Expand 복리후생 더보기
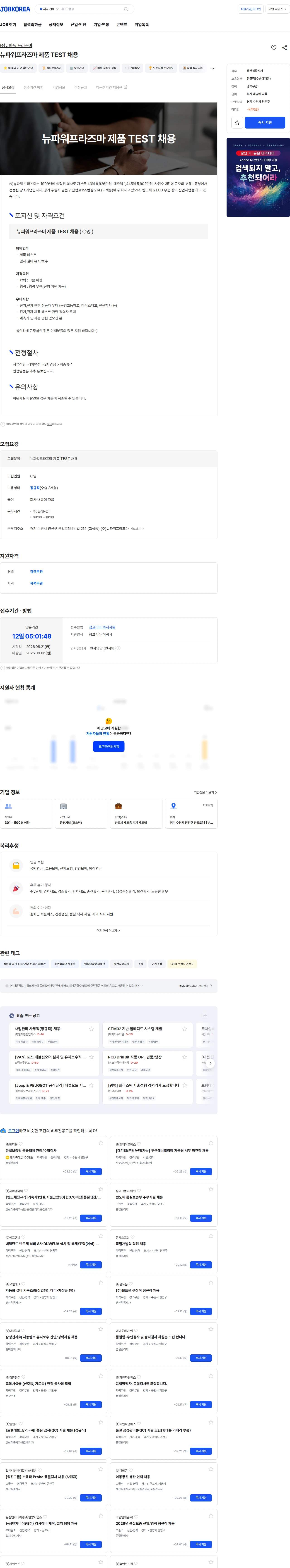This screenshot has height=1568, width=290. (109, 930)
